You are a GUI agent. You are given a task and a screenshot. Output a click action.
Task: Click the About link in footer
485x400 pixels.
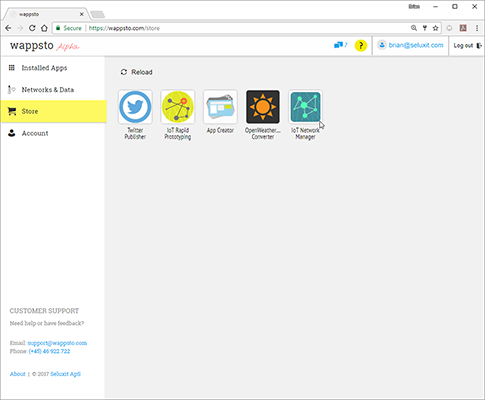pyautogui.click(x=18, y=374)
